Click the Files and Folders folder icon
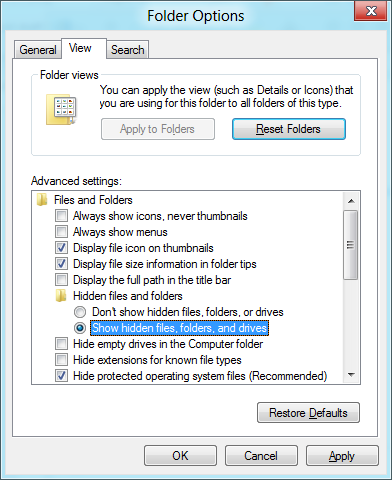392x480 pixels. [42, 200]
